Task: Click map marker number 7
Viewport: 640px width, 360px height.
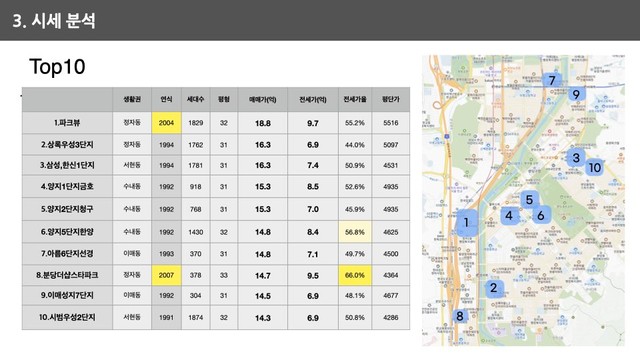Action: pos(552,80)
